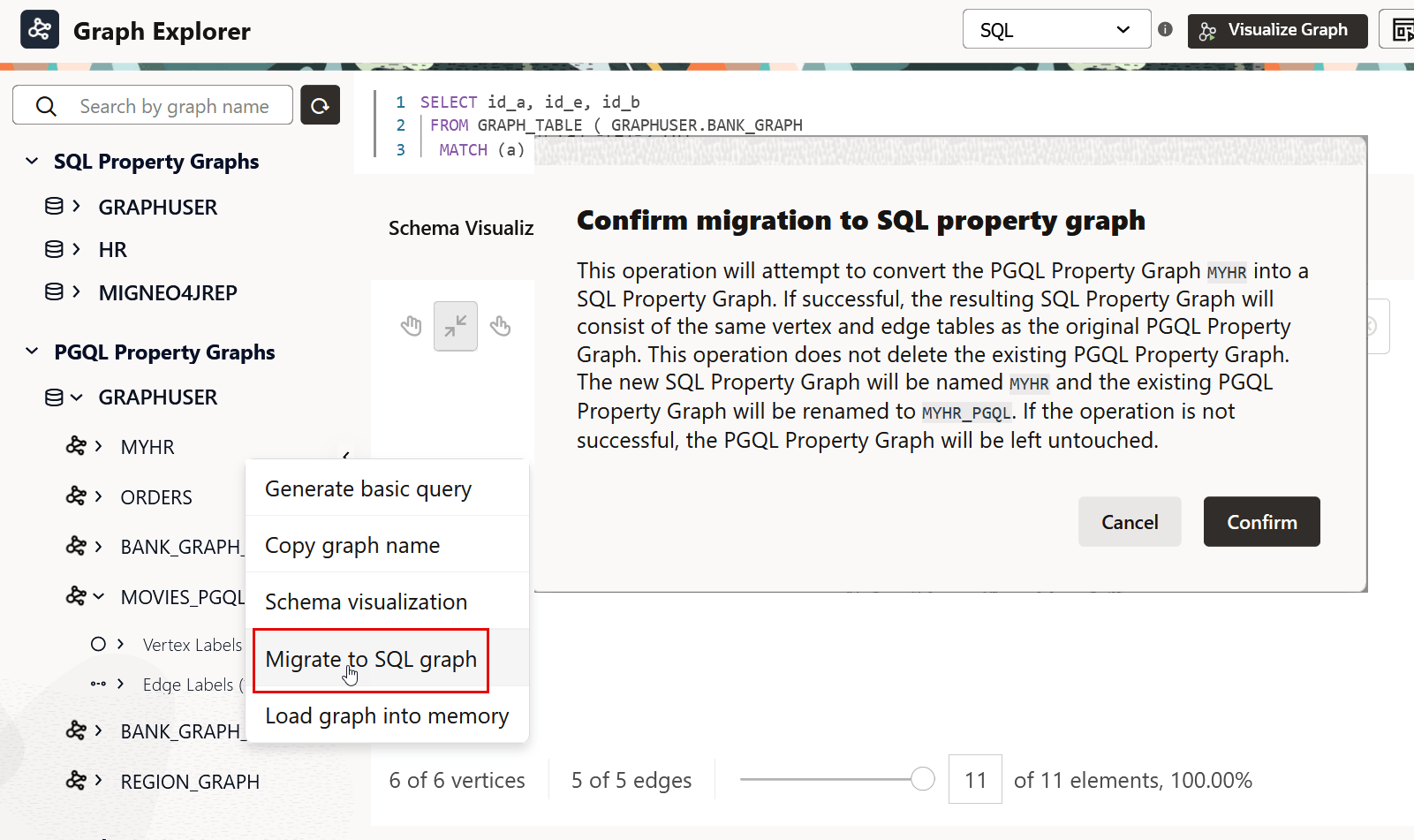Click Cancel in the migration dialog

(x=1130, y=522)
